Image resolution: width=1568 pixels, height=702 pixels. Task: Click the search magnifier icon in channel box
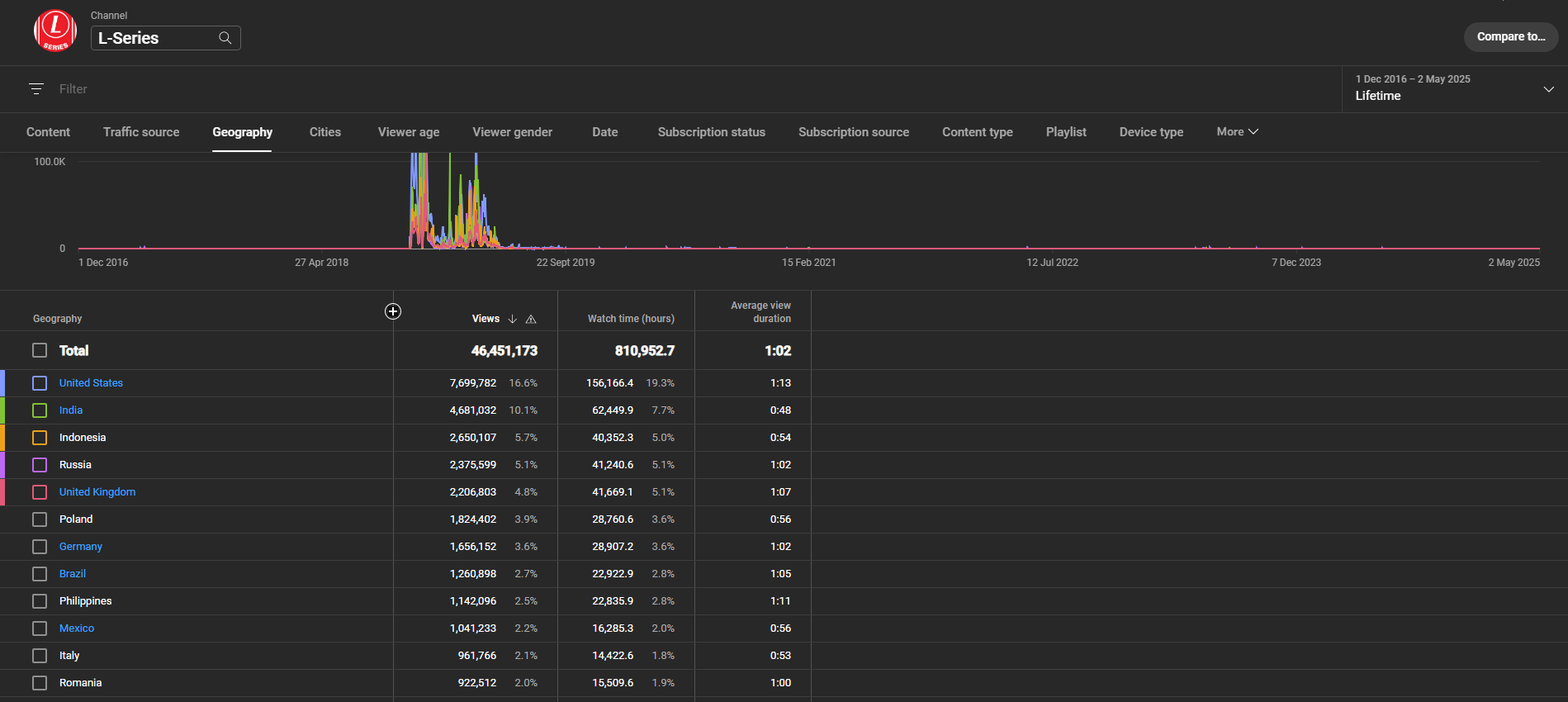225,38
